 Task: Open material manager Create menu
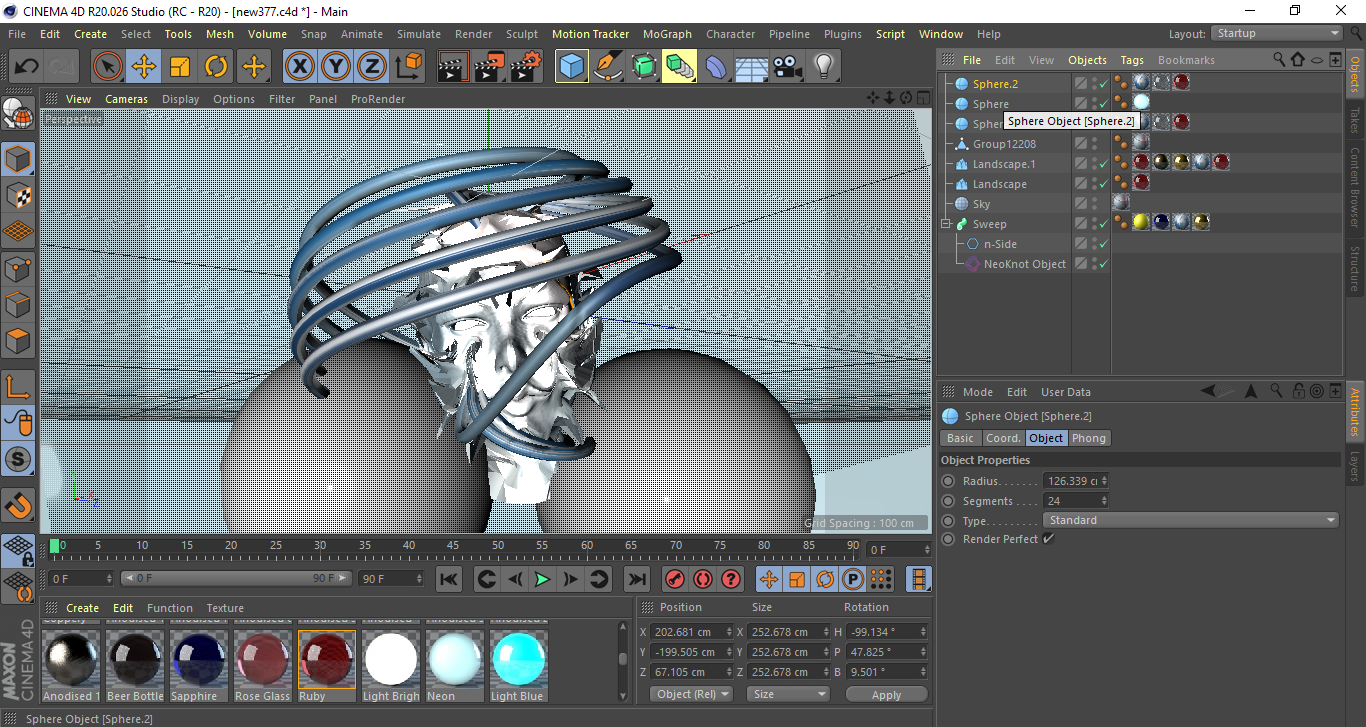[x=83, y=608]
